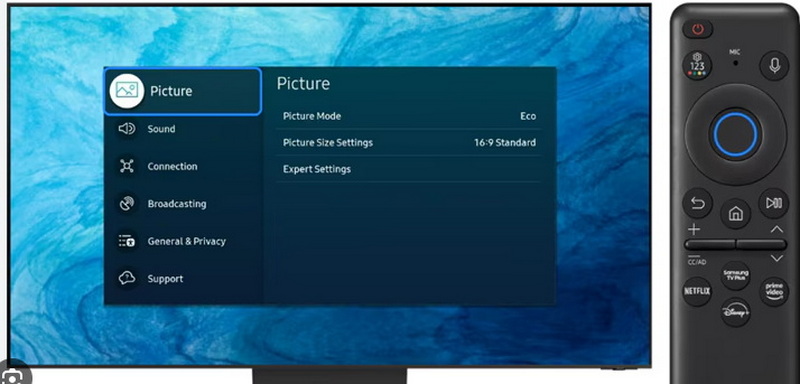Click the Home button on remote

(735, 214)
